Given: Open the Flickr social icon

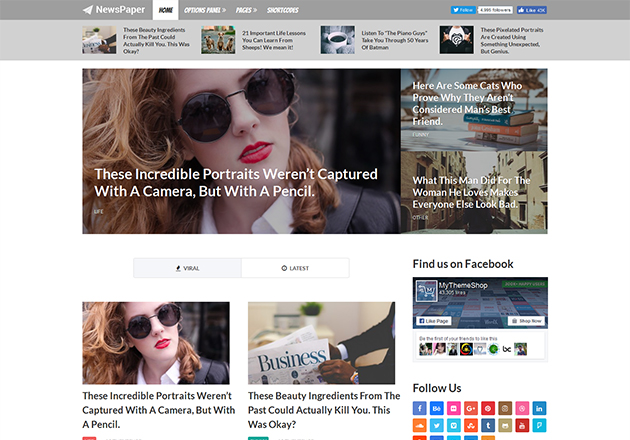Looking at the screenshot, I should [x=454, y=408].
